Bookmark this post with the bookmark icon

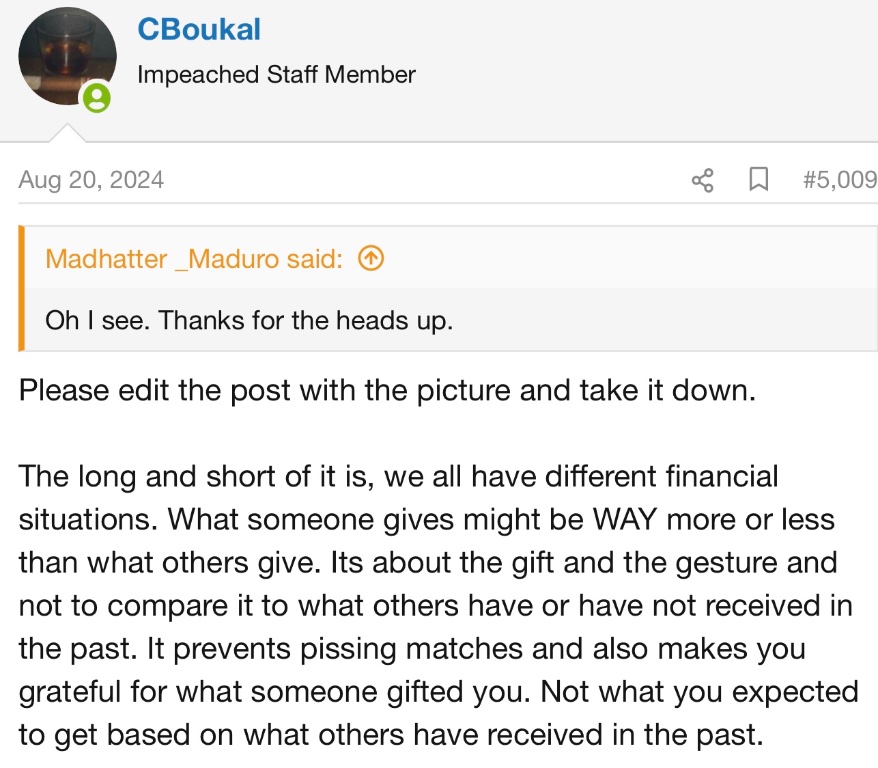coord(759,180)
